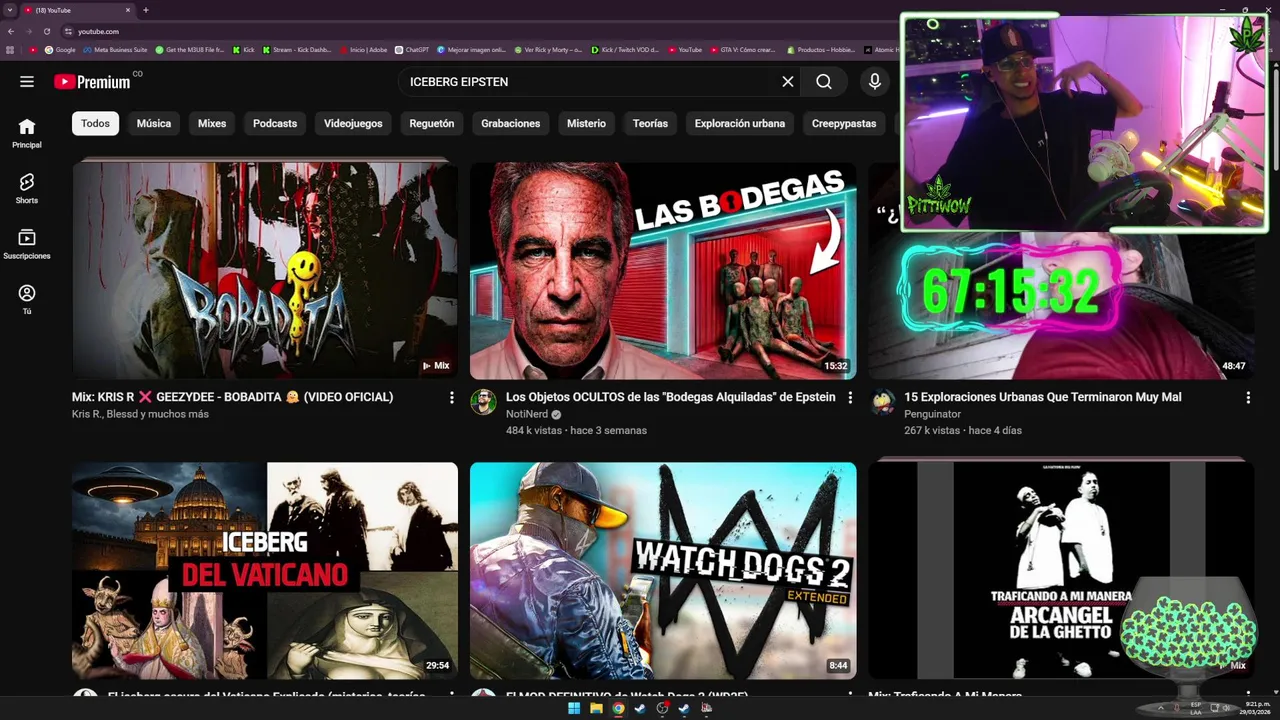Click the ICEBERG EIPSTEN search field

click(590, 82)
